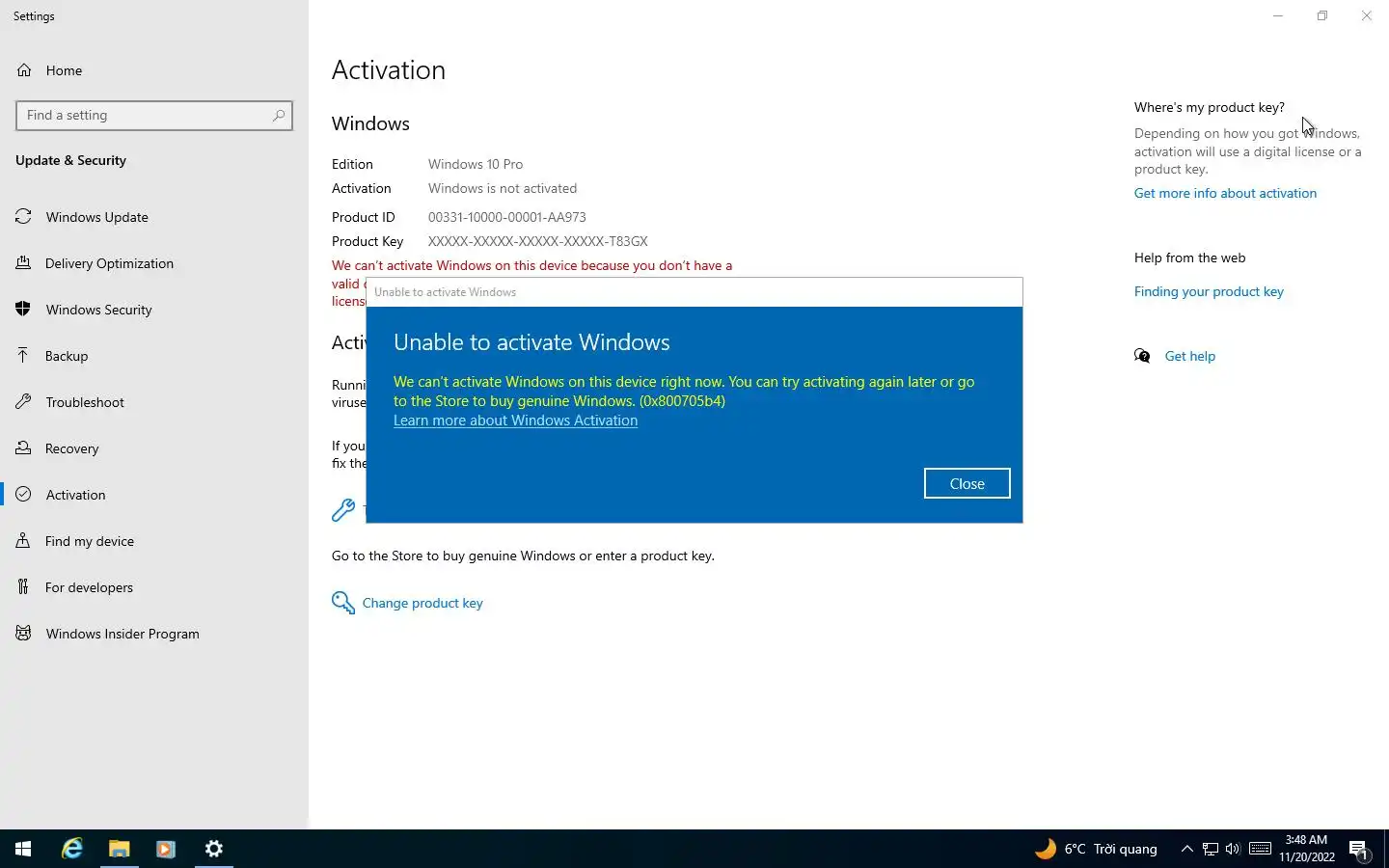Click the Settings gear in taskbar
This screenshot has height=868, width=1389.
[214, 849]
